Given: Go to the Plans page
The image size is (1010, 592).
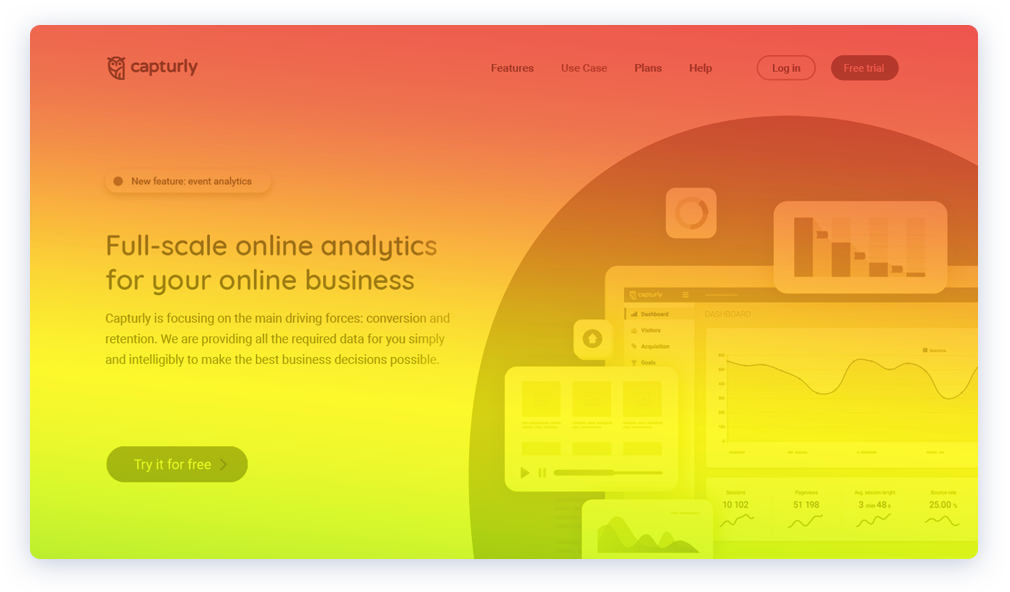Looking at the screenshot, I should (x=648, y=68).
